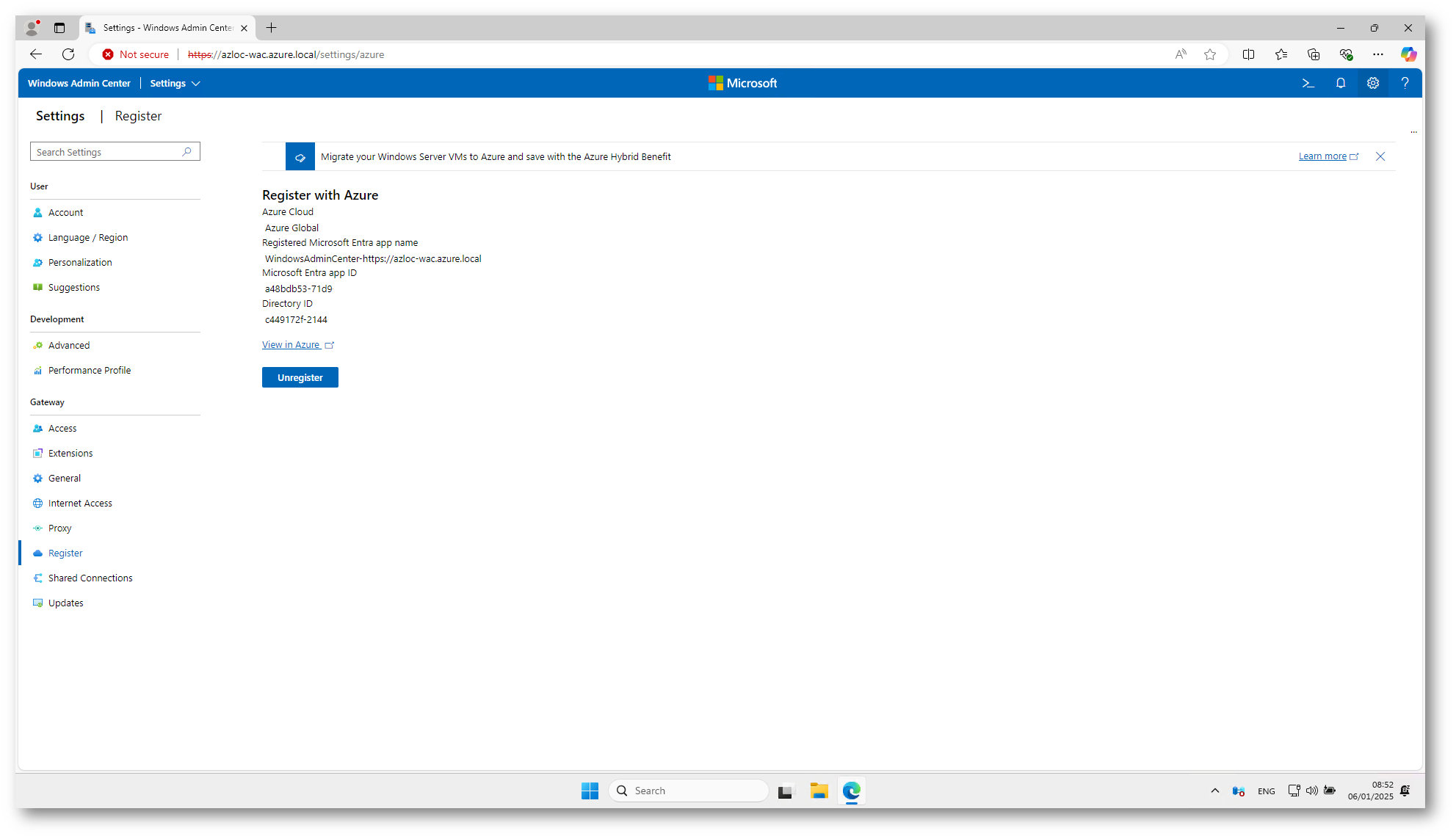The width and height of the screenshot is (1456, 839).
Task: Open the notifications bell in header
Action: 1341,84
